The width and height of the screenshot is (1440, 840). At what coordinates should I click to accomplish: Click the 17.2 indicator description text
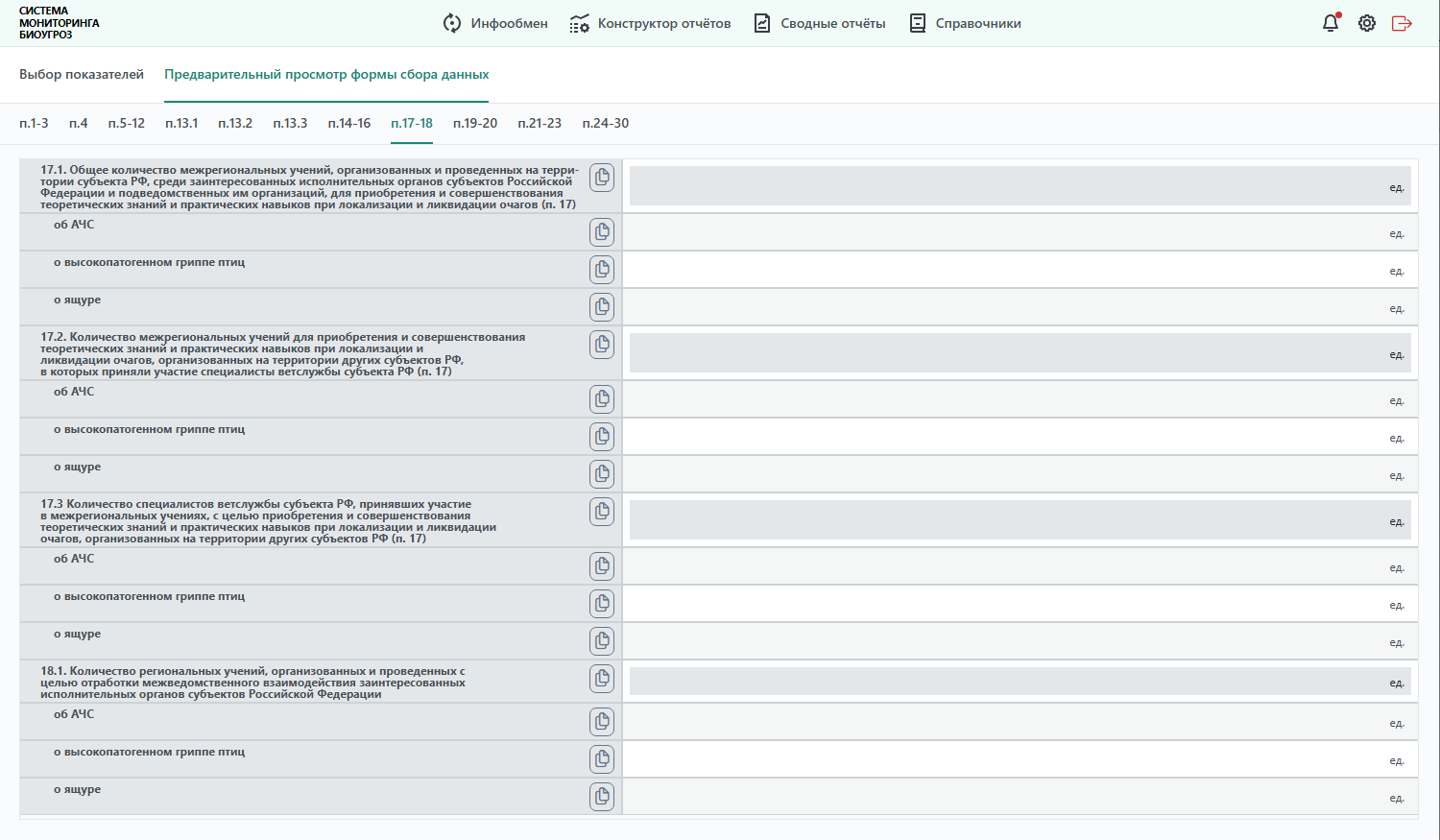[x=282, y=354]
